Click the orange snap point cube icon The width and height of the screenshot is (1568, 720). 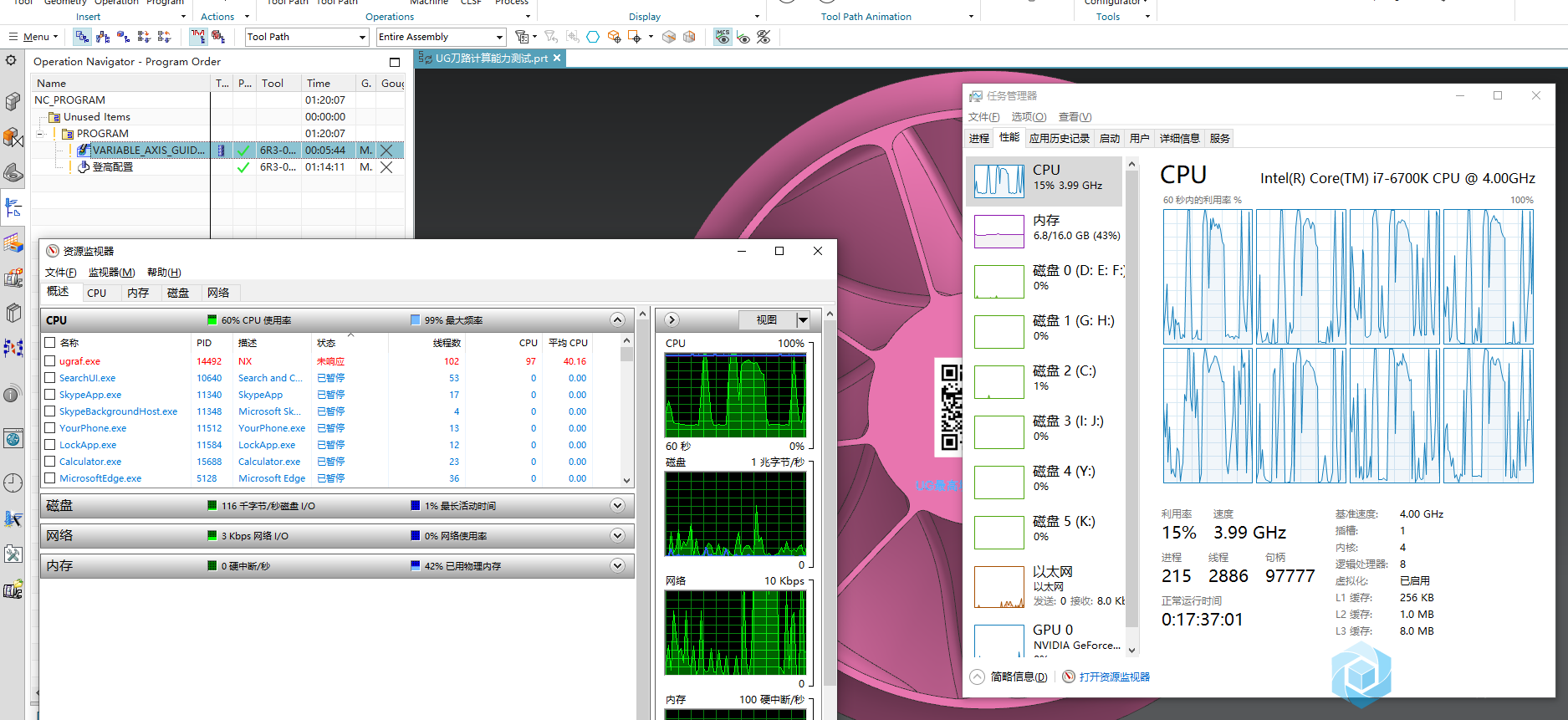pyautogui.click(x=614, y=37)
